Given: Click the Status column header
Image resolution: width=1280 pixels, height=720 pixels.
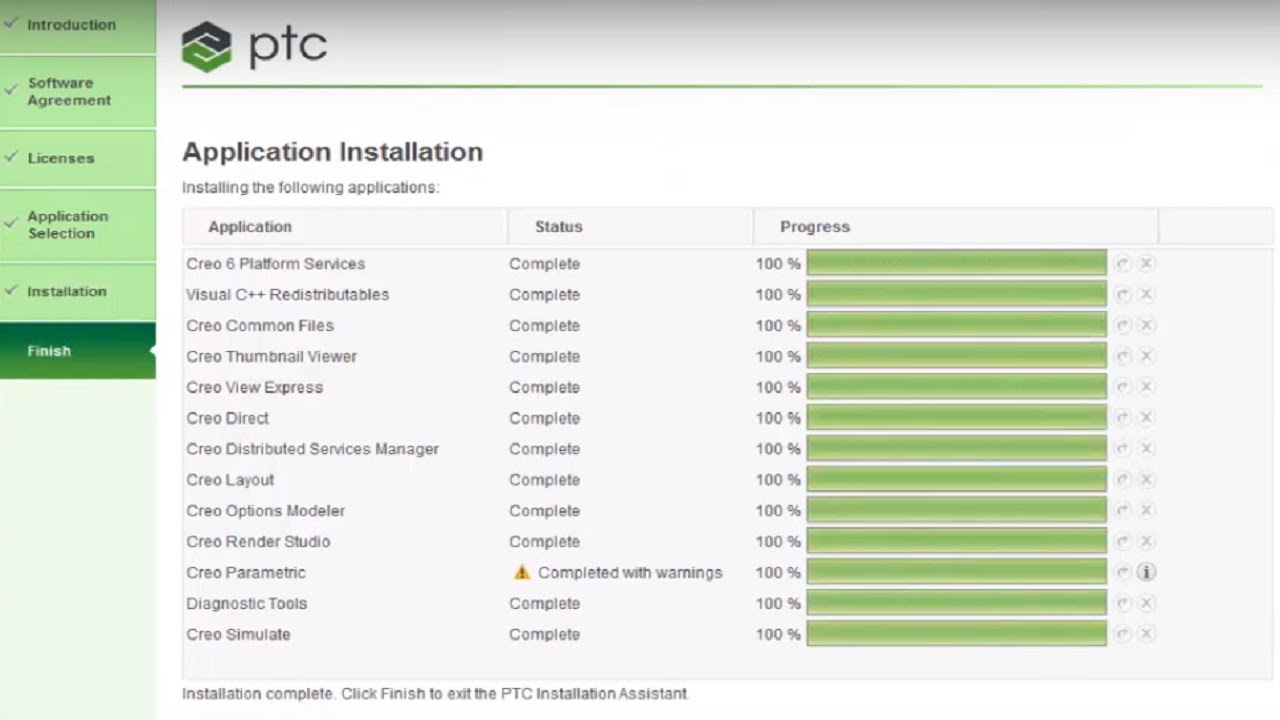Looking at the screenshot, I should (x=630, y=227).
